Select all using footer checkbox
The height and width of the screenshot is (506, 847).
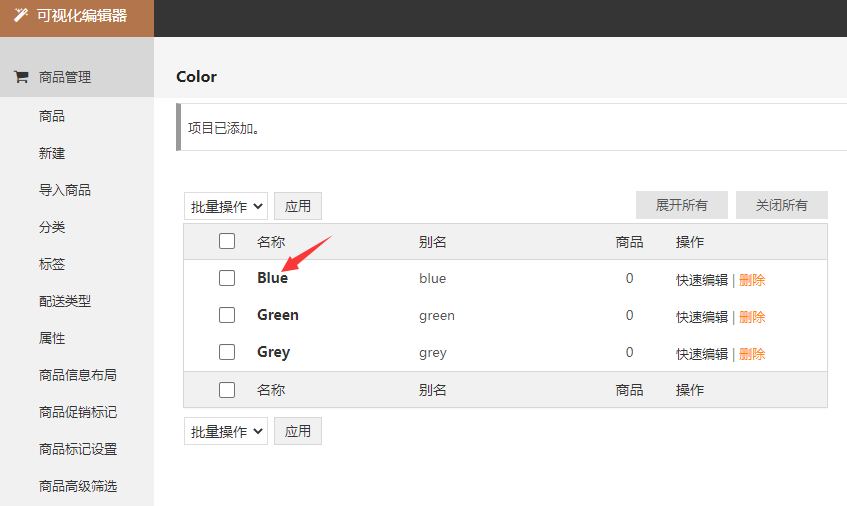(x=227, y=389)
